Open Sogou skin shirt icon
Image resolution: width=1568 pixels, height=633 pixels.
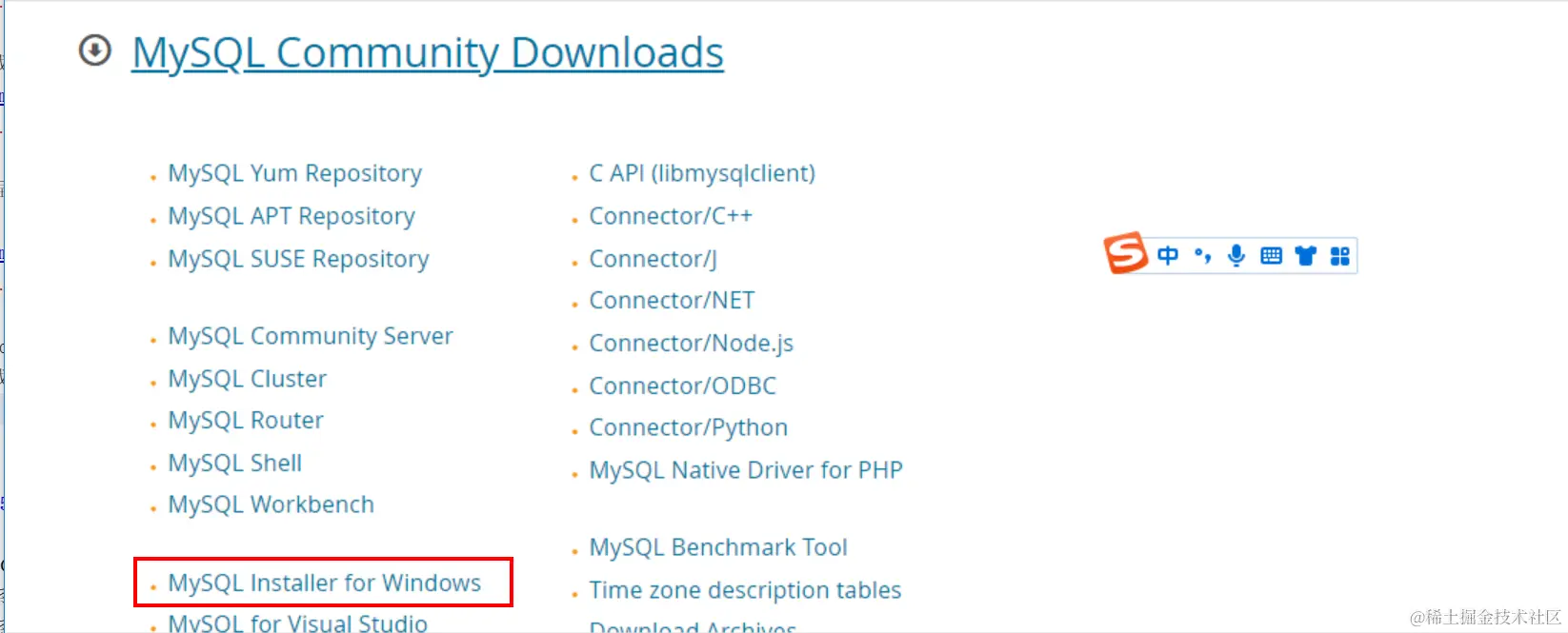1305,255
